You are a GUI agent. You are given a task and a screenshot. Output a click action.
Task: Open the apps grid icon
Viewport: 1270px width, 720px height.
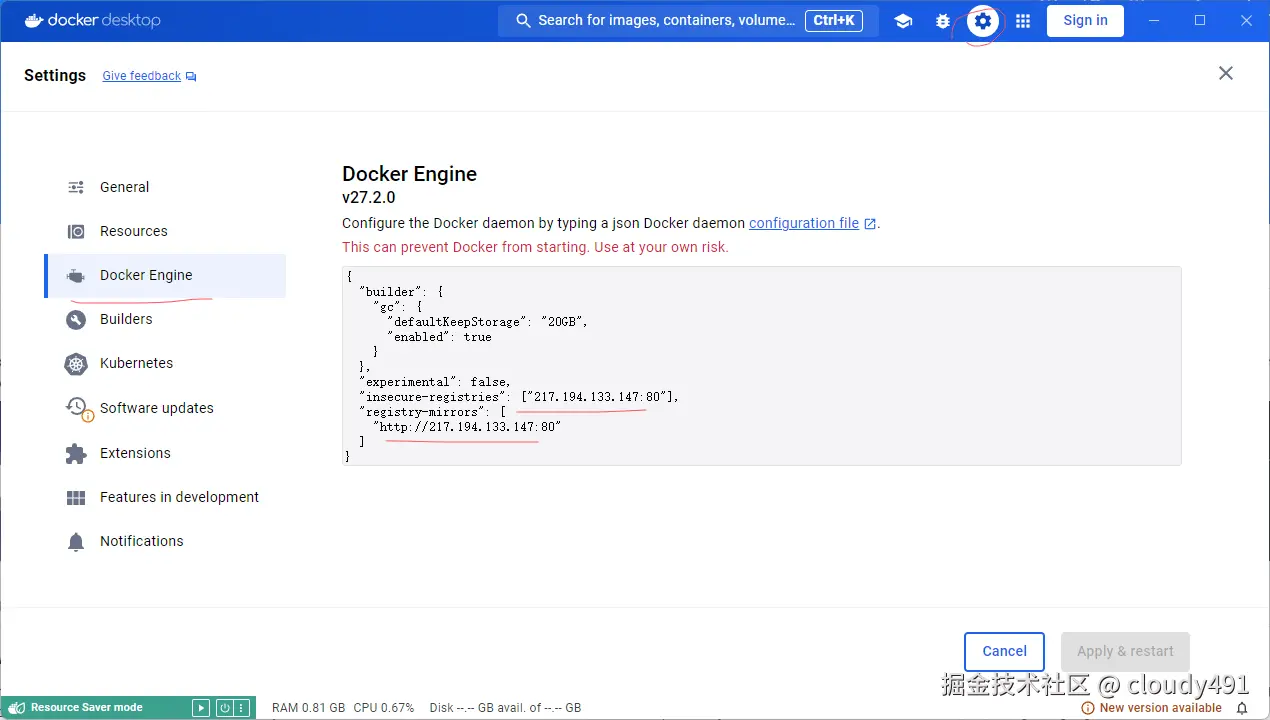pos(1023,20)
